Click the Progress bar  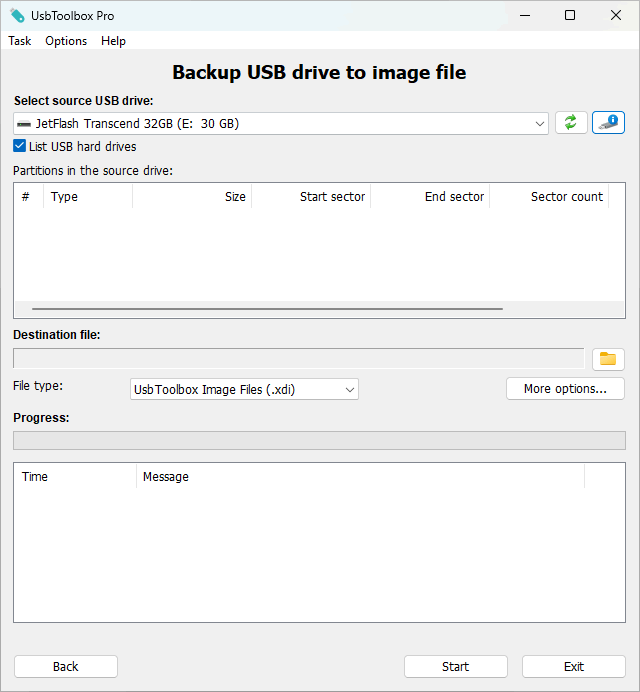click(319, 441)
